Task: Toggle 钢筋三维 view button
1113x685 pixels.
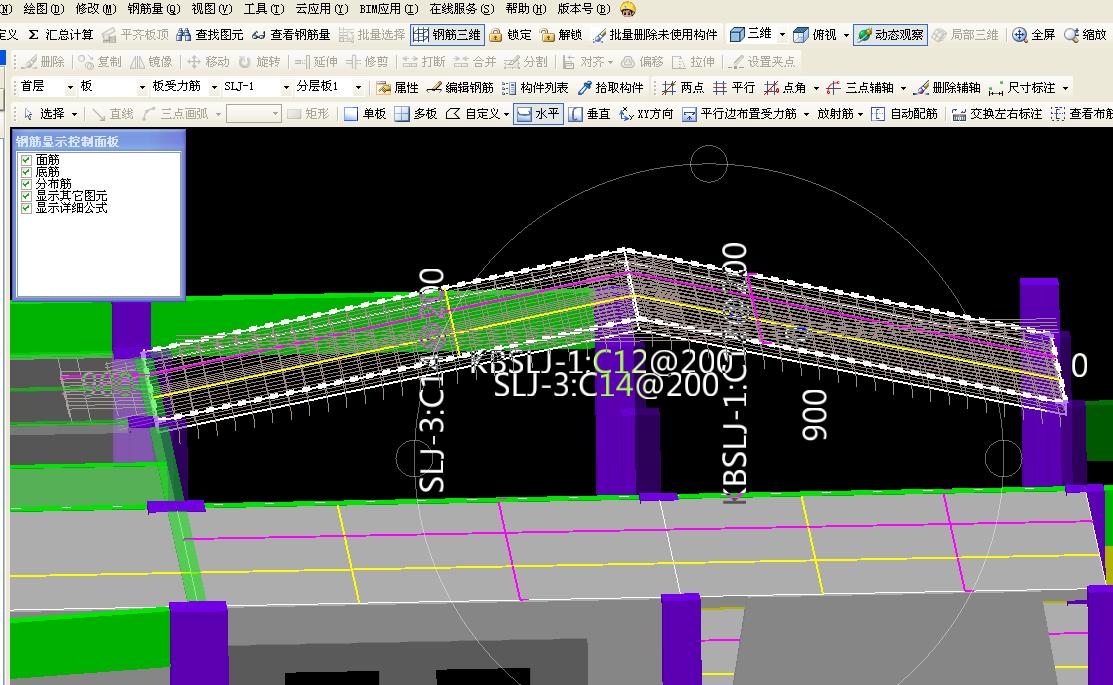Action: (x=447, y=35)
